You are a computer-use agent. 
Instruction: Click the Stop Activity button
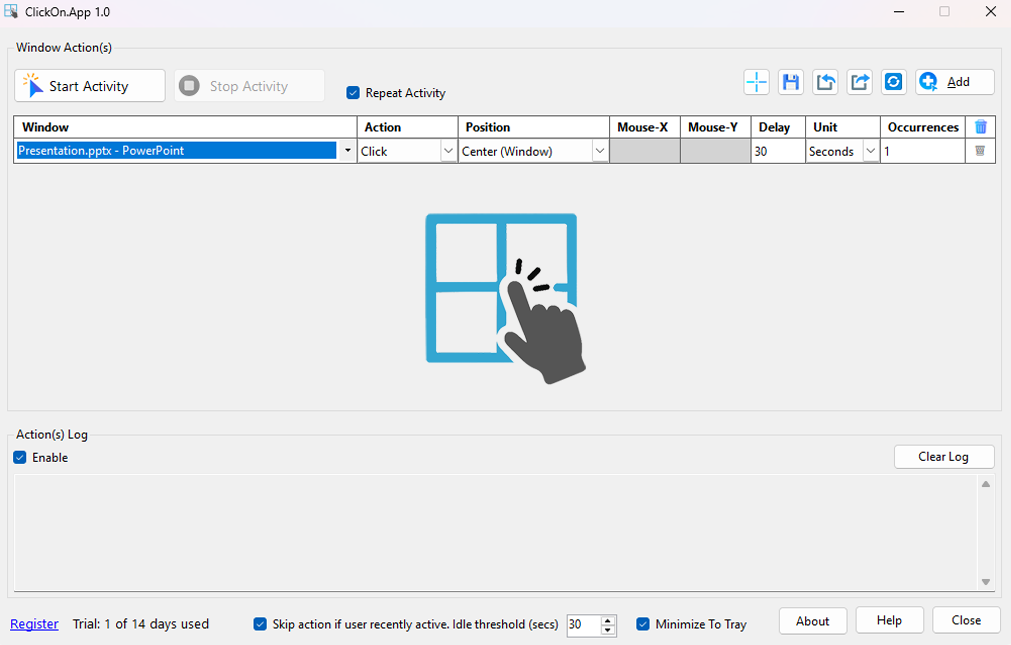coord(249,86)
